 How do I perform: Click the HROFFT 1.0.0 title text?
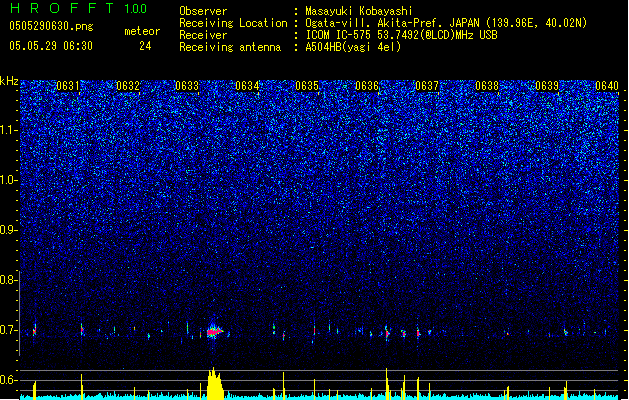pos(78,8)
